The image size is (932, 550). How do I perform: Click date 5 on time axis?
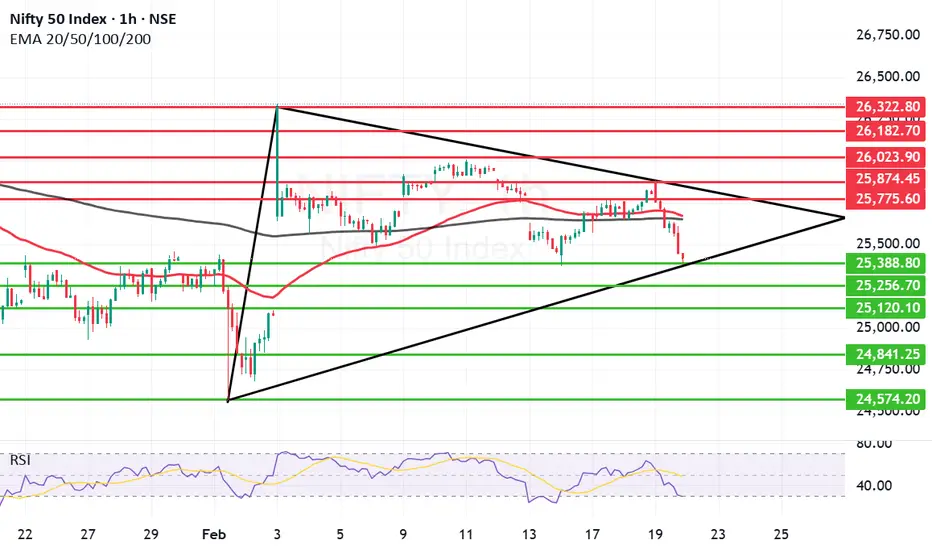(x=340, y=535)
